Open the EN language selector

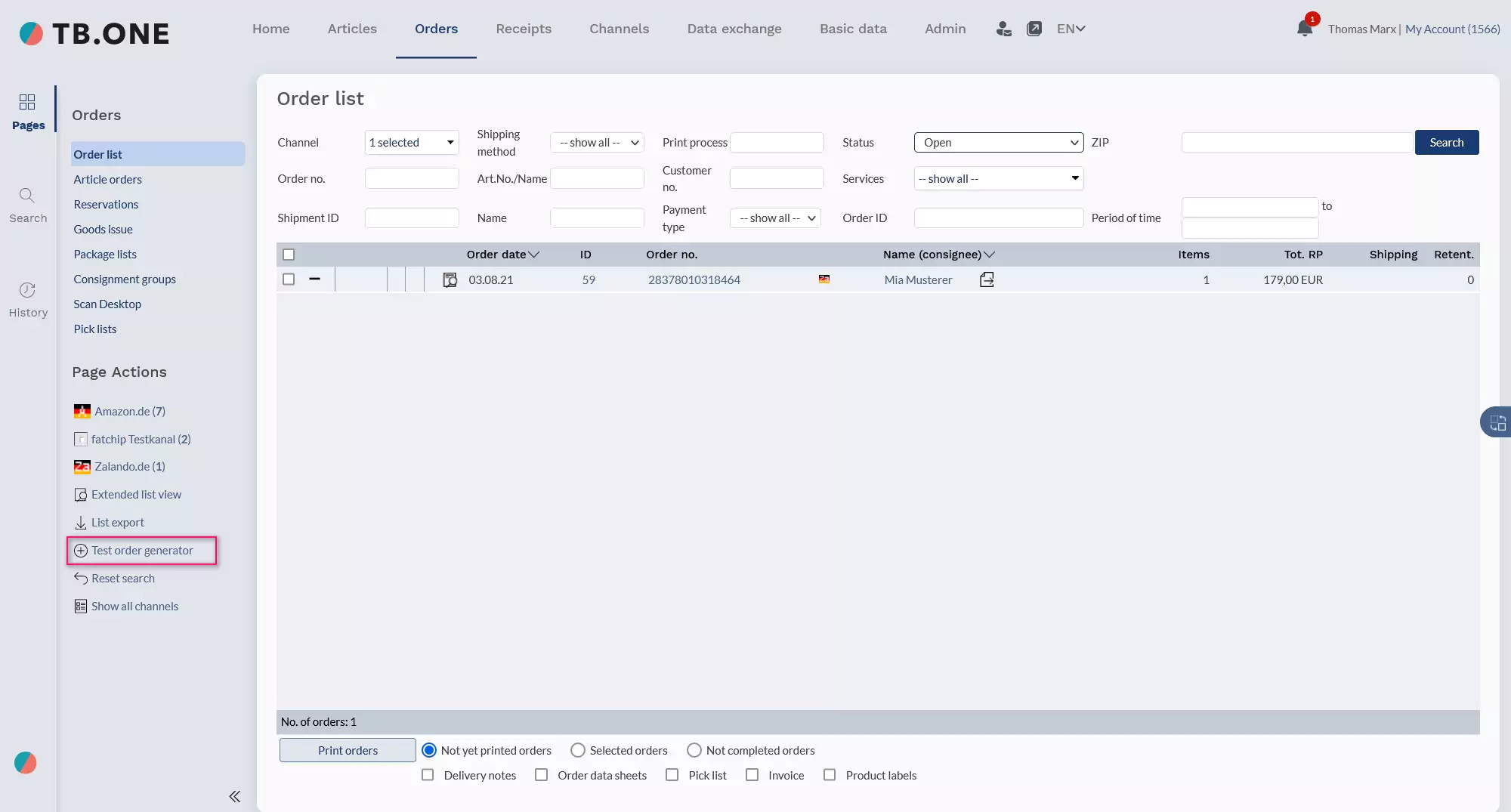(x=1071, y=29)
